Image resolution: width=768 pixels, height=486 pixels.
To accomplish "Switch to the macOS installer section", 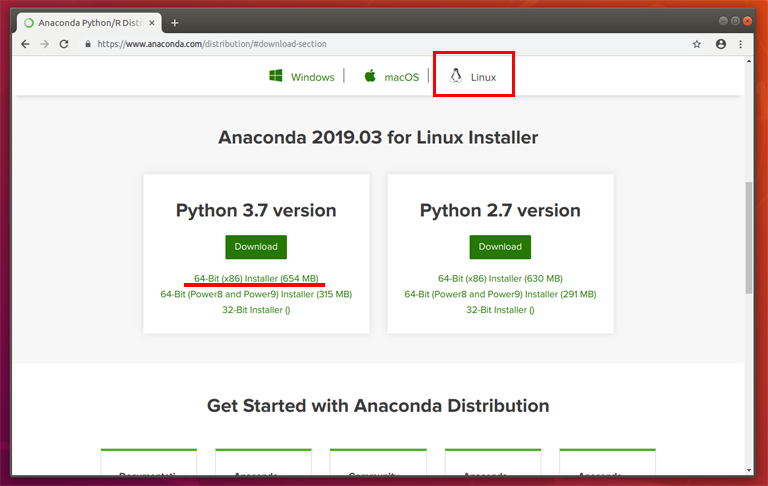I will click(x=402, y=77).
